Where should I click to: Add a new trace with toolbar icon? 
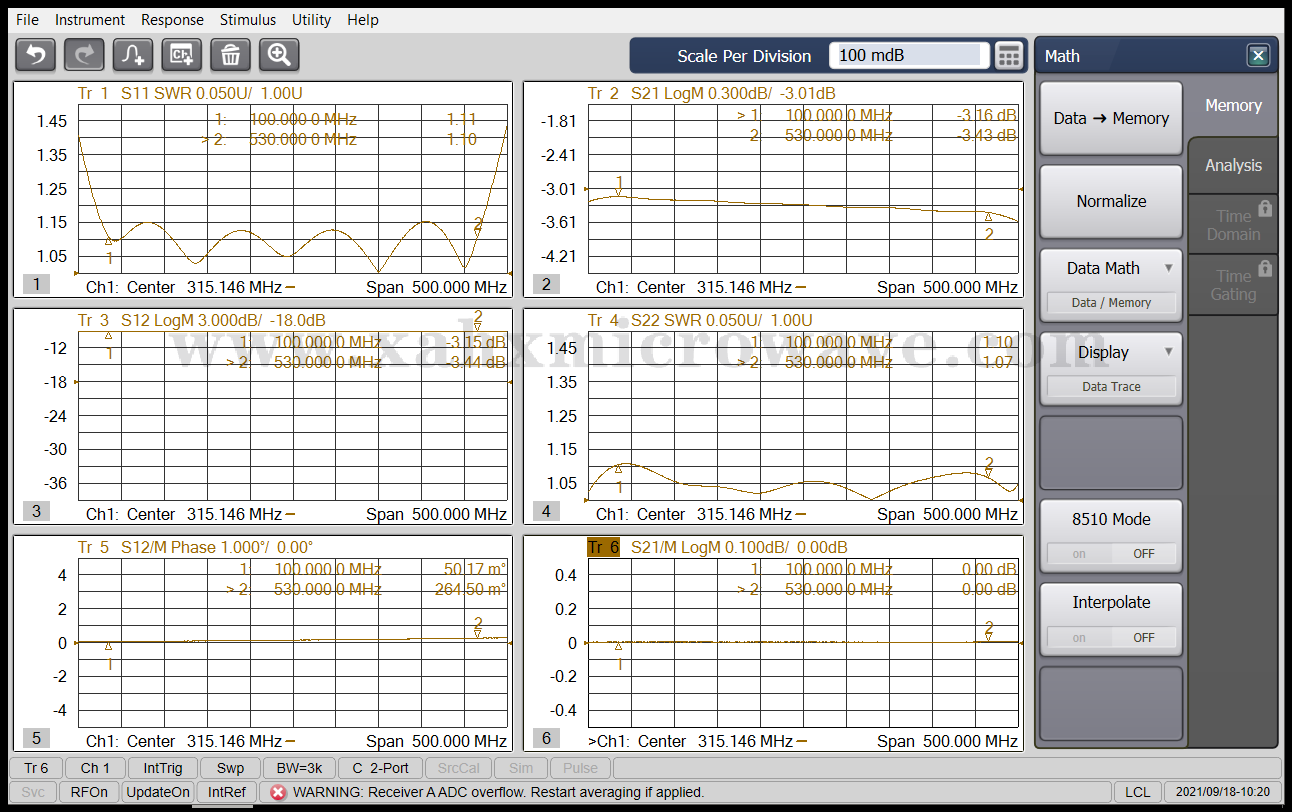point(133,55)
